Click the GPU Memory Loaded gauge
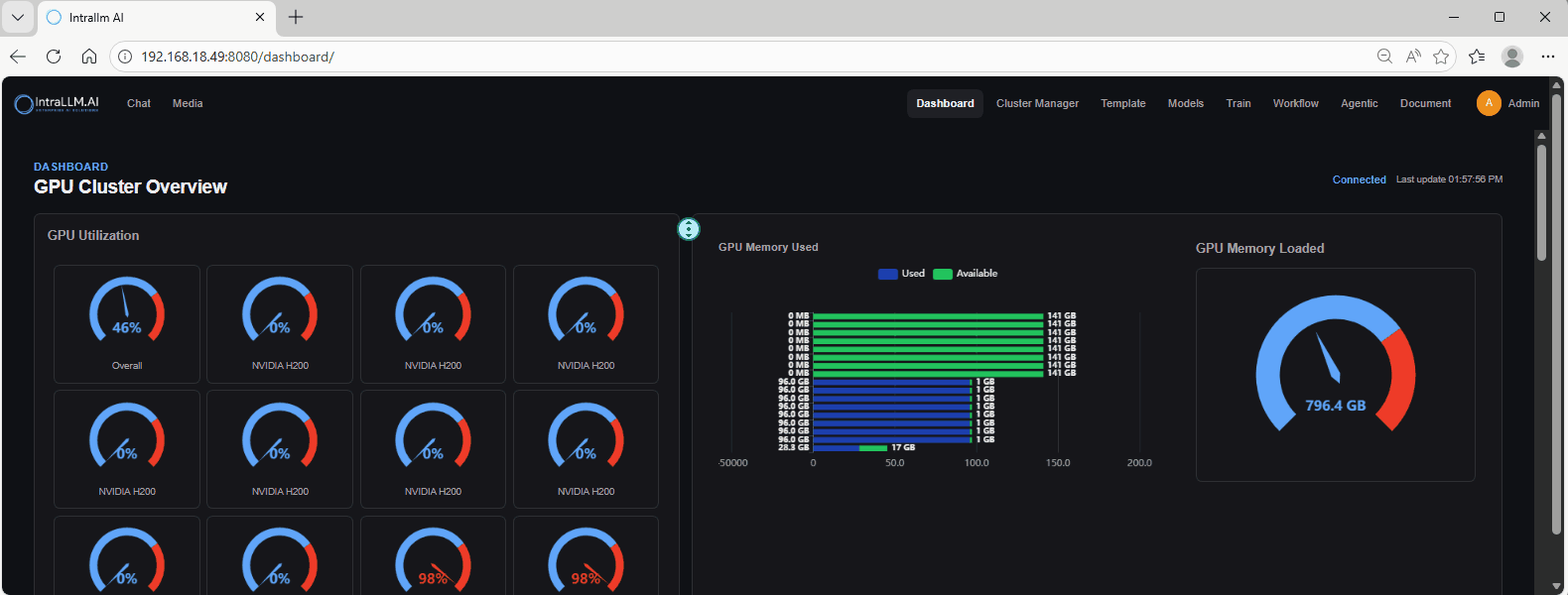The image size is (1568, 595). click(x=1335, y=375)
